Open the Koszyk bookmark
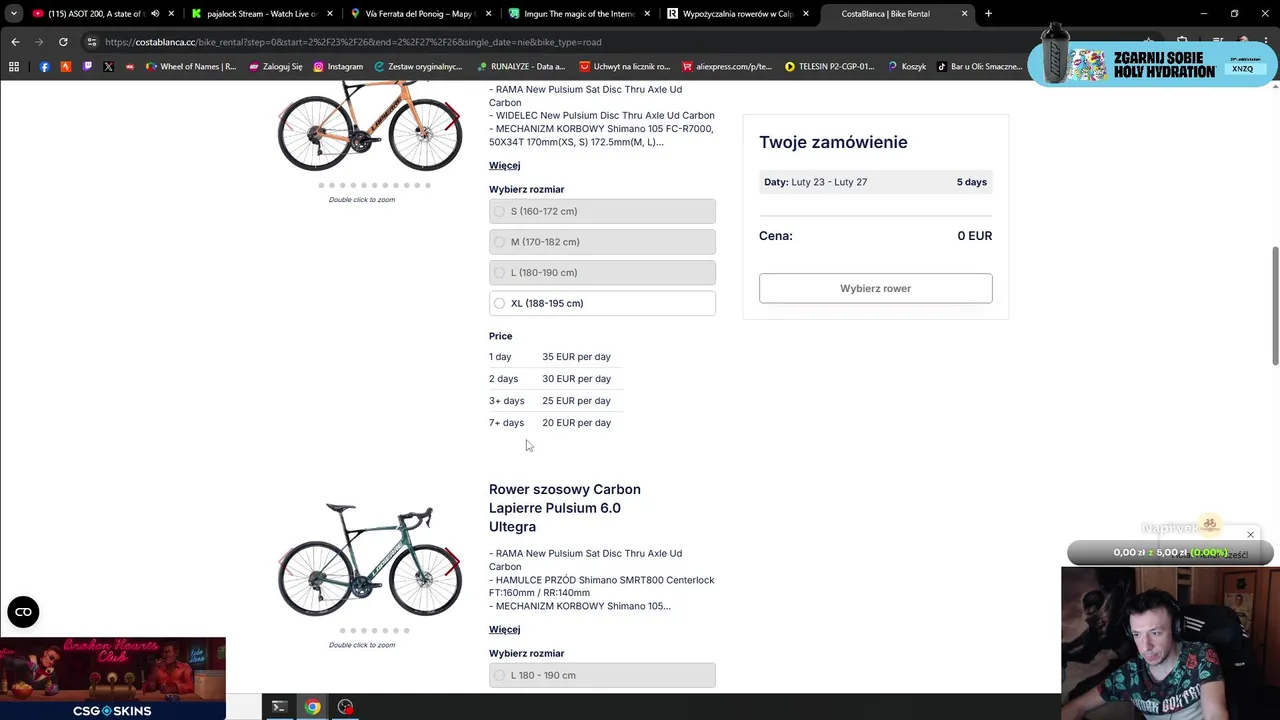1280x720 pixels. pos(907,67)
